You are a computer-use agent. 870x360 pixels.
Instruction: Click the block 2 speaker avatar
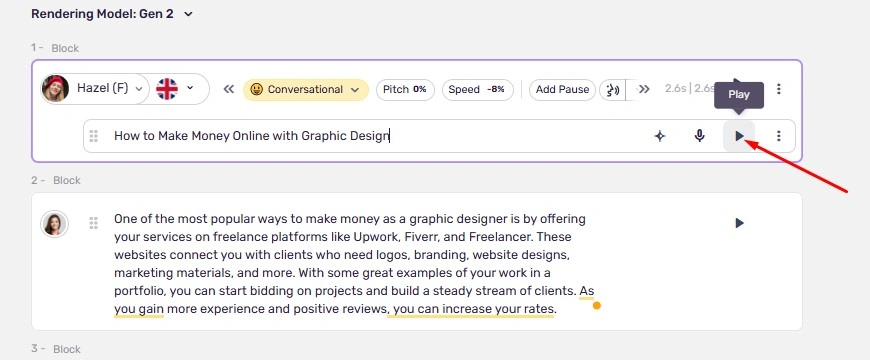[54, 224]
